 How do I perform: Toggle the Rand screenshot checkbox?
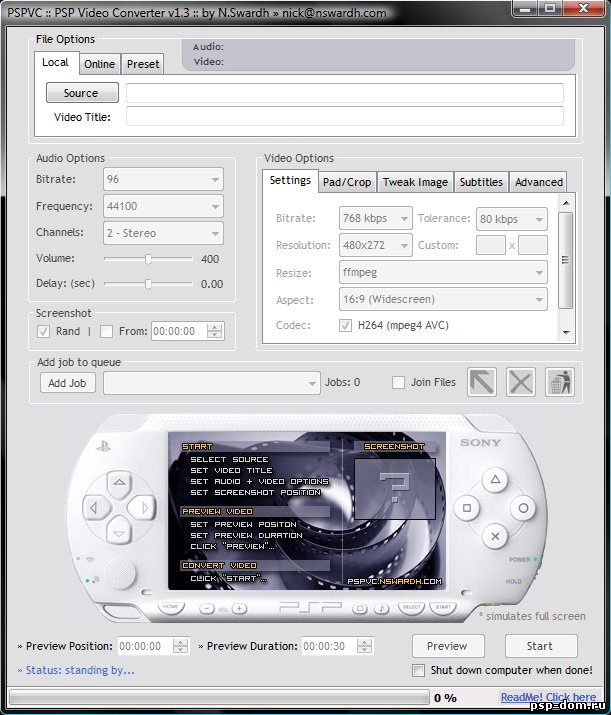44,331
